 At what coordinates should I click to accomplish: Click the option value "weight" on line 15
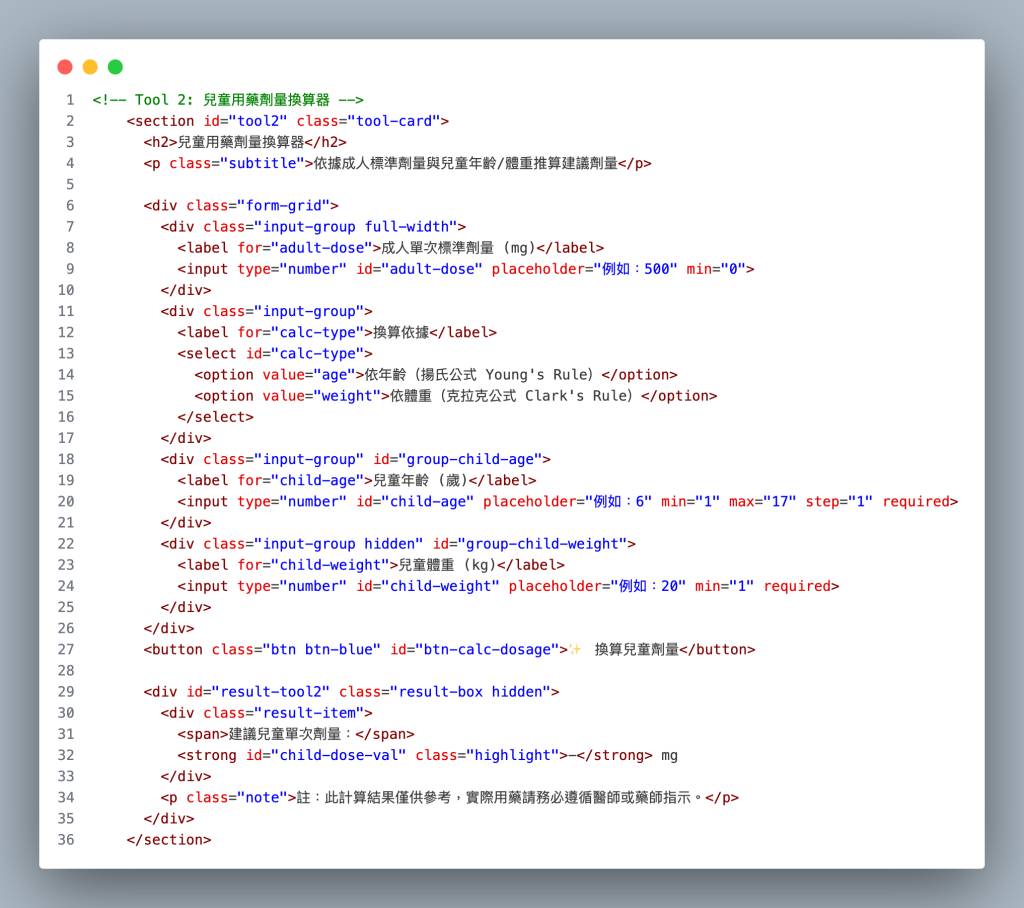click(347, 396)
